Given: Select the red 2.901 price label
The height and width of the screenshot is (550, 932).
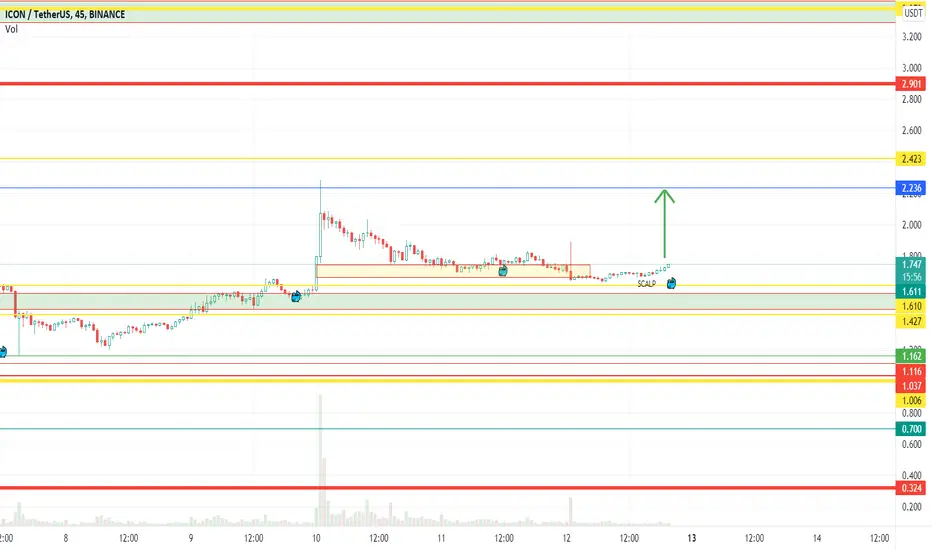Looking at the screenshot, I should coord(911,84).
